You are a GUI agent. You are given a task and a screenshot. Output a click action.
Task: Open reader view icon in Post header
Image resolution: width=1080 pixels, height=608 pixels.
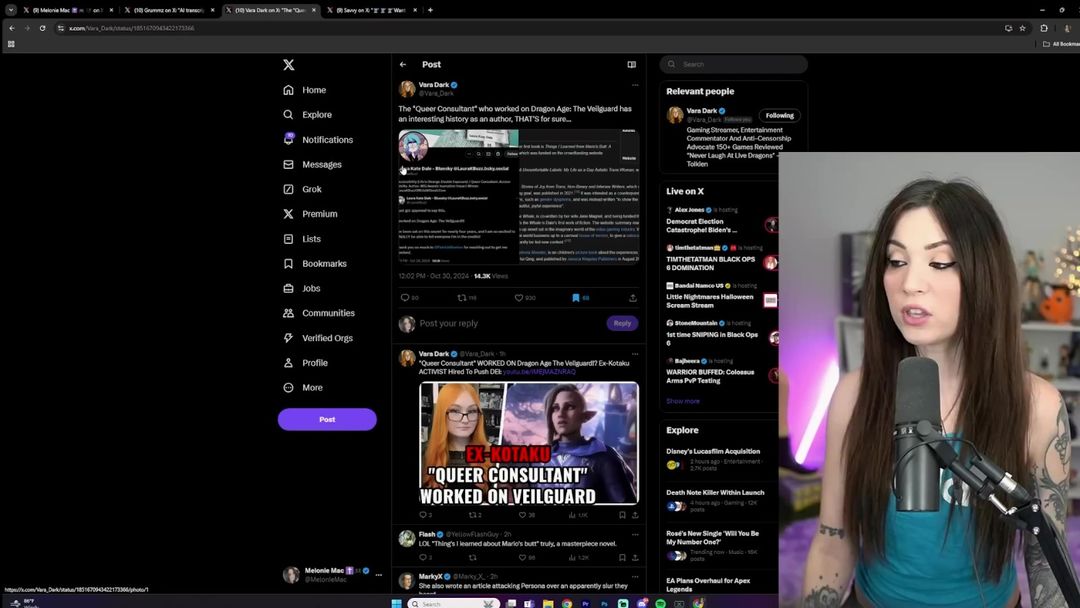[632, 65]
